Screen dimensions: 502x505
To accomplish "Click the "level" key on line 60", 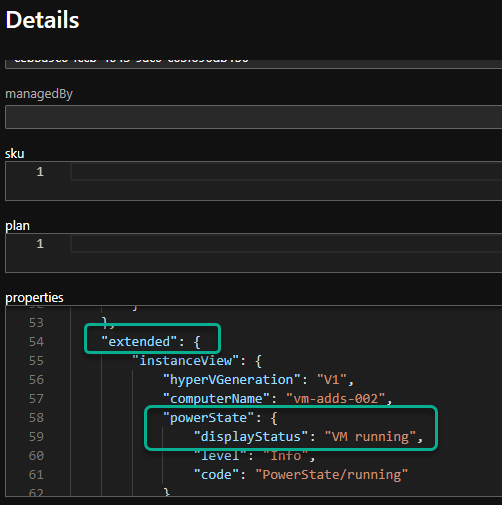I will [220, 456].
